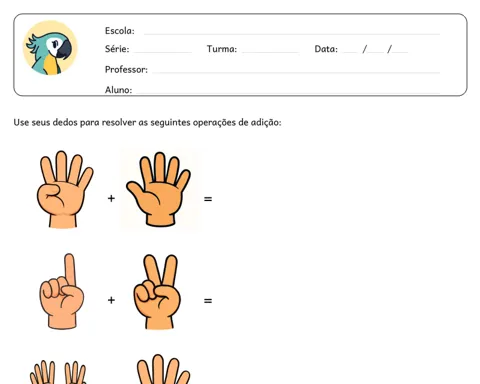Click the open five-finger hand in first row
Viewport: 480px width, 384px height.
pyautogui.click(x=159, y=189)
